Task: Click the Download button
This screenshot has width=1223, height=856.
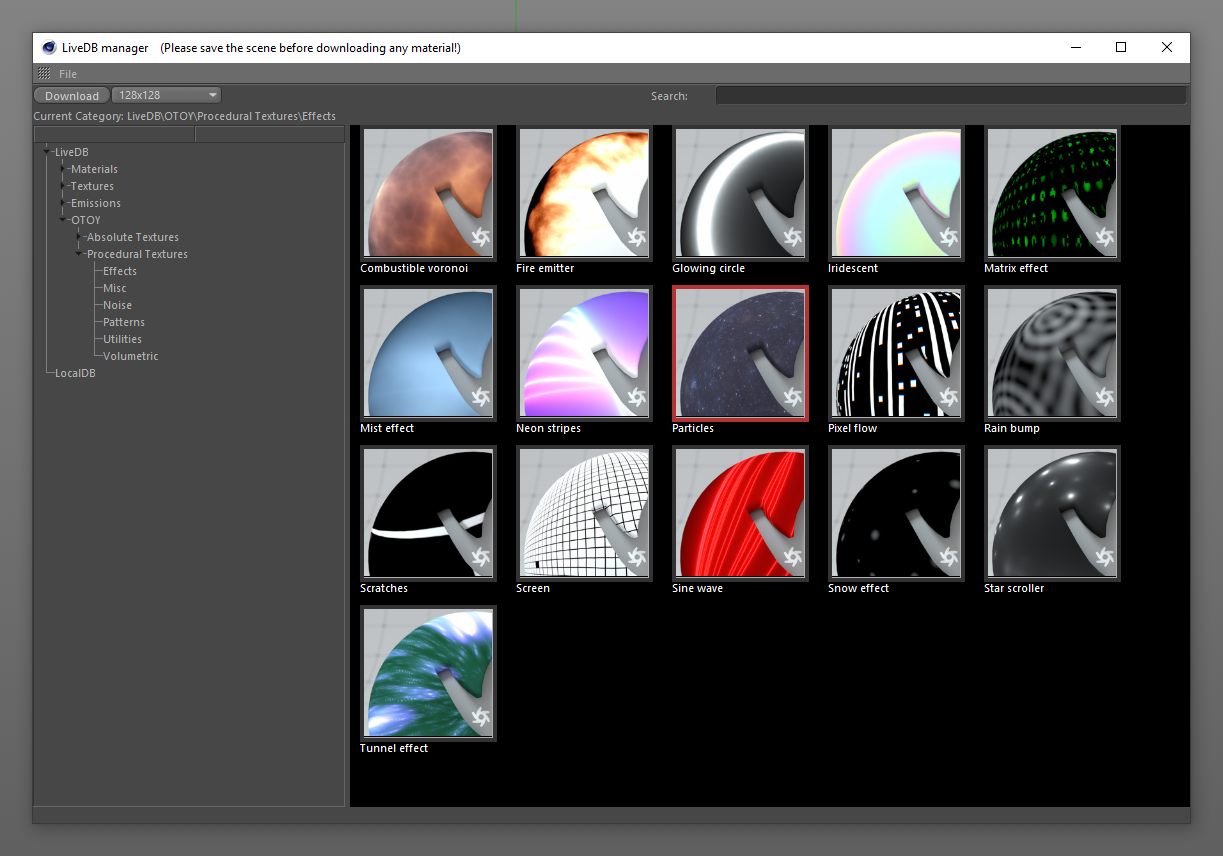Action: coord(72,96)
